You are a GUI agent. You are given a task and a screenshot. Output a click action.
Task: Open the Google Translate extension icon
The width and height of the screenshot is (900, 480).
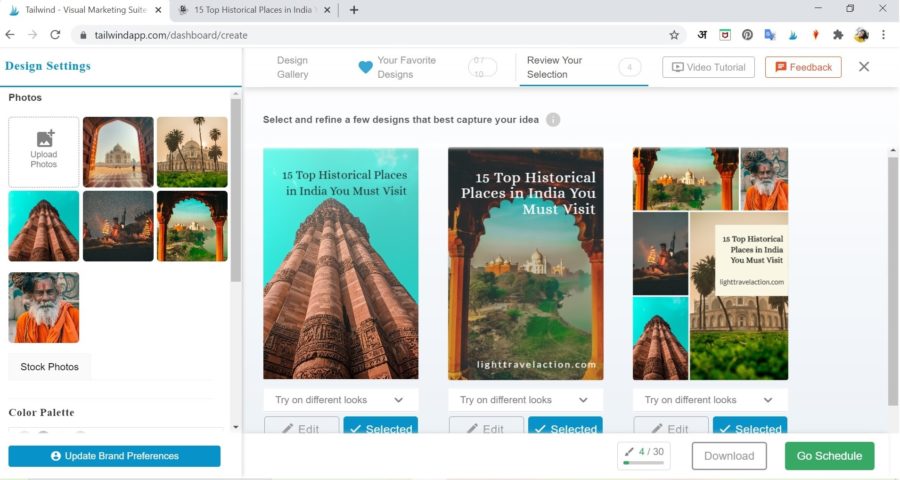coord(770,35)
